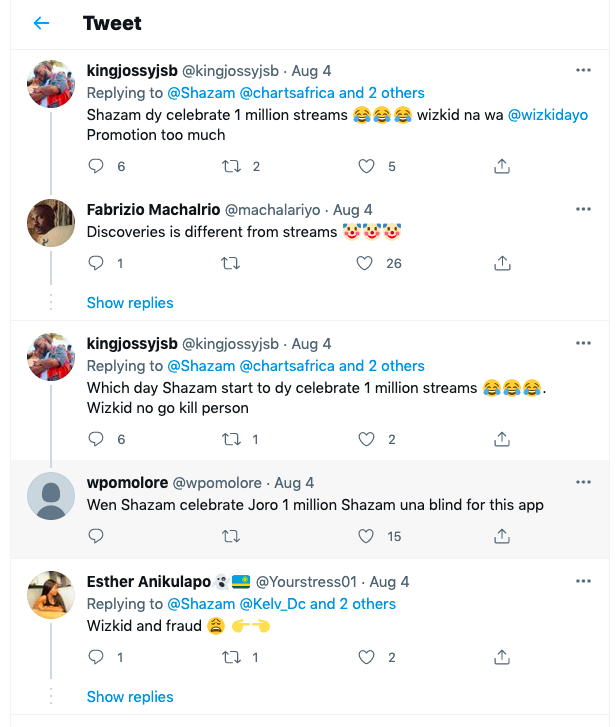Open Esther Anikulapo's profile picture
This screenshot has width=615, height=727.
50,595
